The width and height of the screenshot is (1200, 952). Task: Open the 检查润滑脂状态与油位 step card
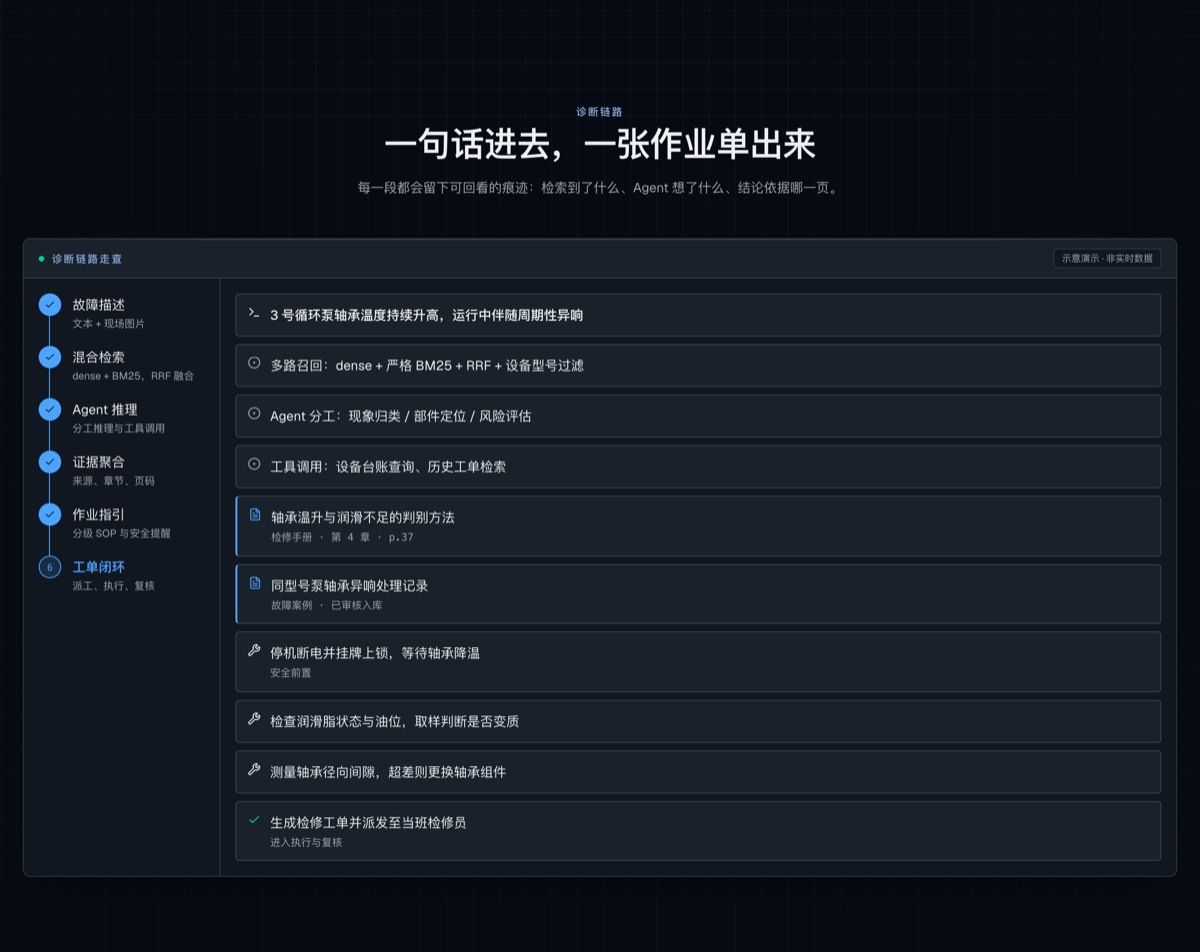(x=698, y=721)
